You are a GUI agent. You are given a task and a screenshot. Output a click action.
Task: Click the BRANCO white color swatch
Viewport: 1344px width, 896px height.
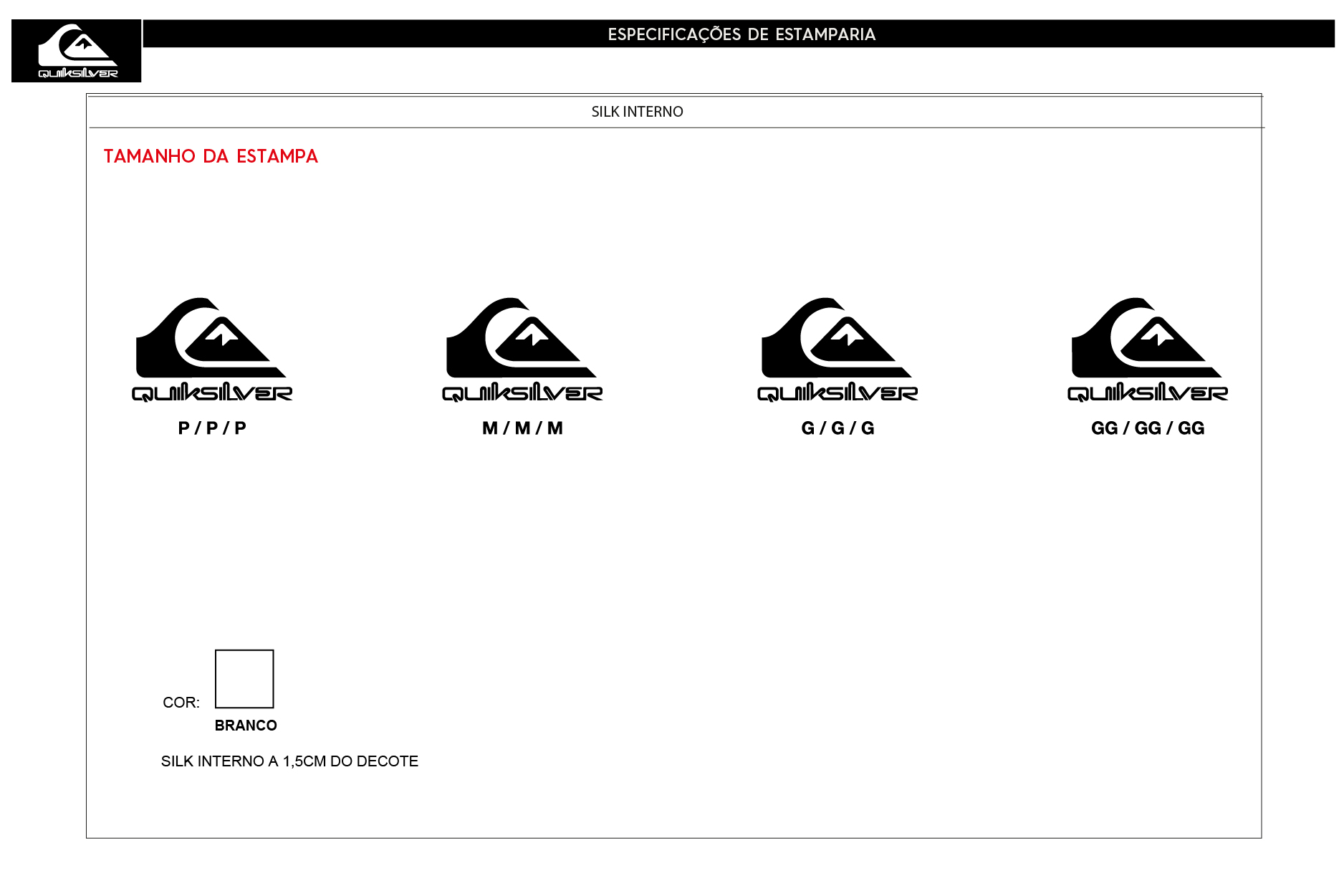tap(244, 679)
